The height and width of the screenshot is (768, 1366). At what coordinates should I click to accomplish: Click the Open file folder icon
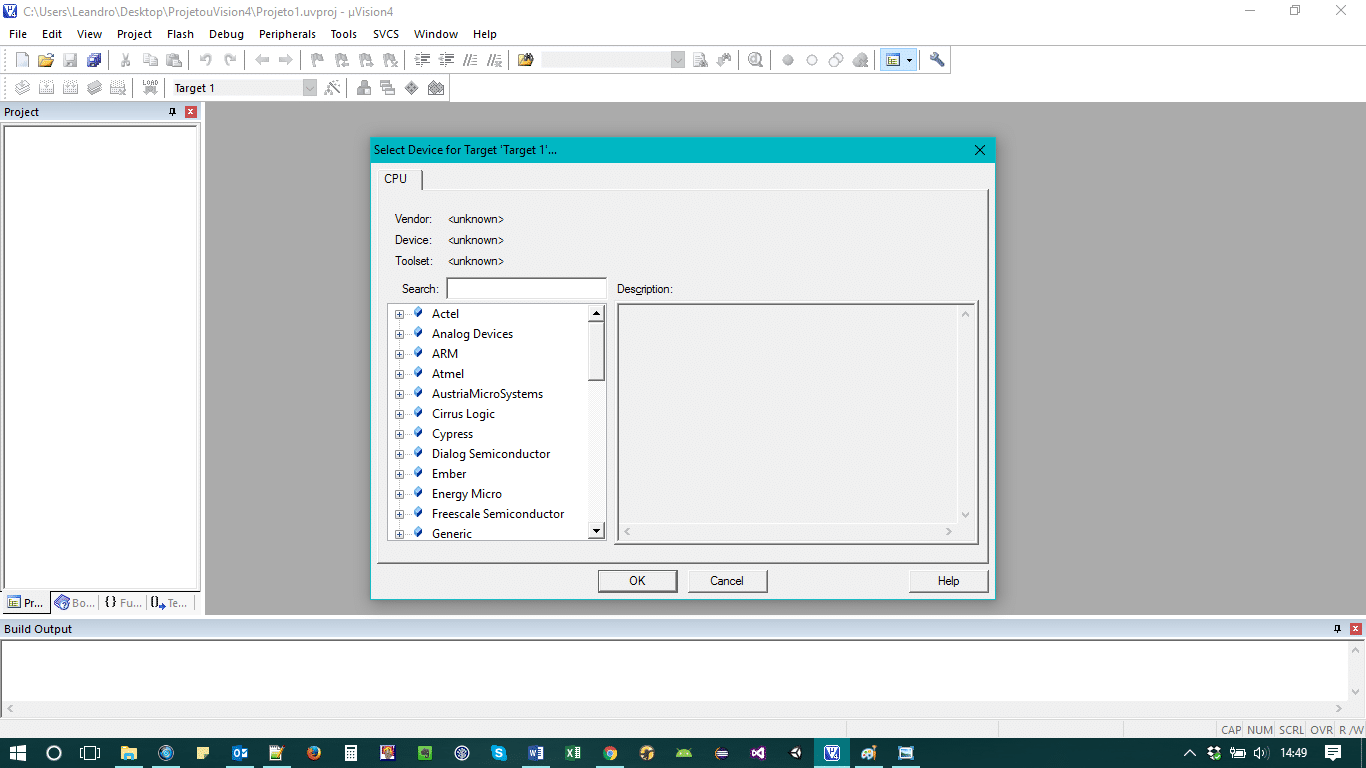pos(46,60)
